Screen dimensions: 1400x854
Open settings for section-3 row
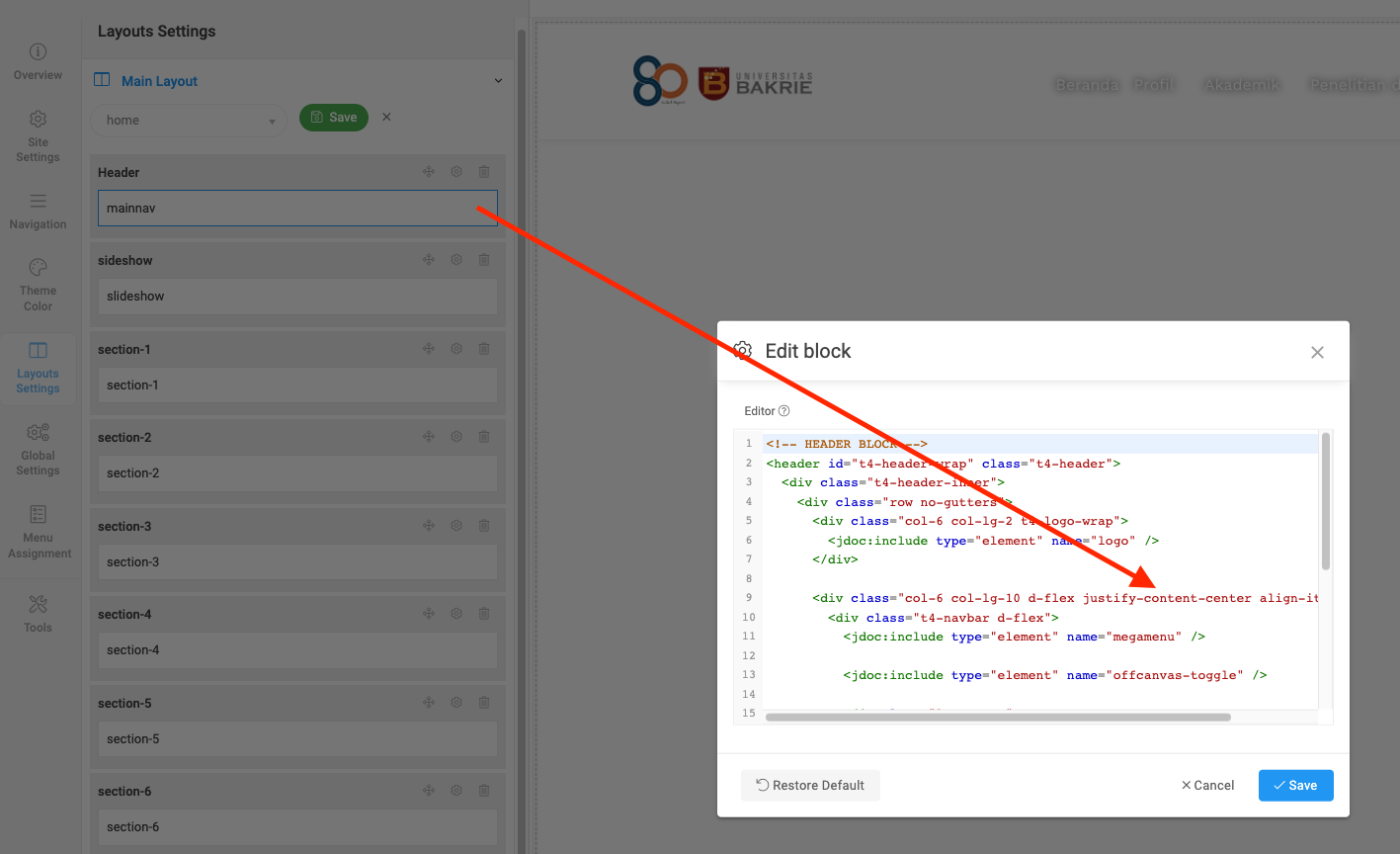pyautogui.click(x=456, y=526)
